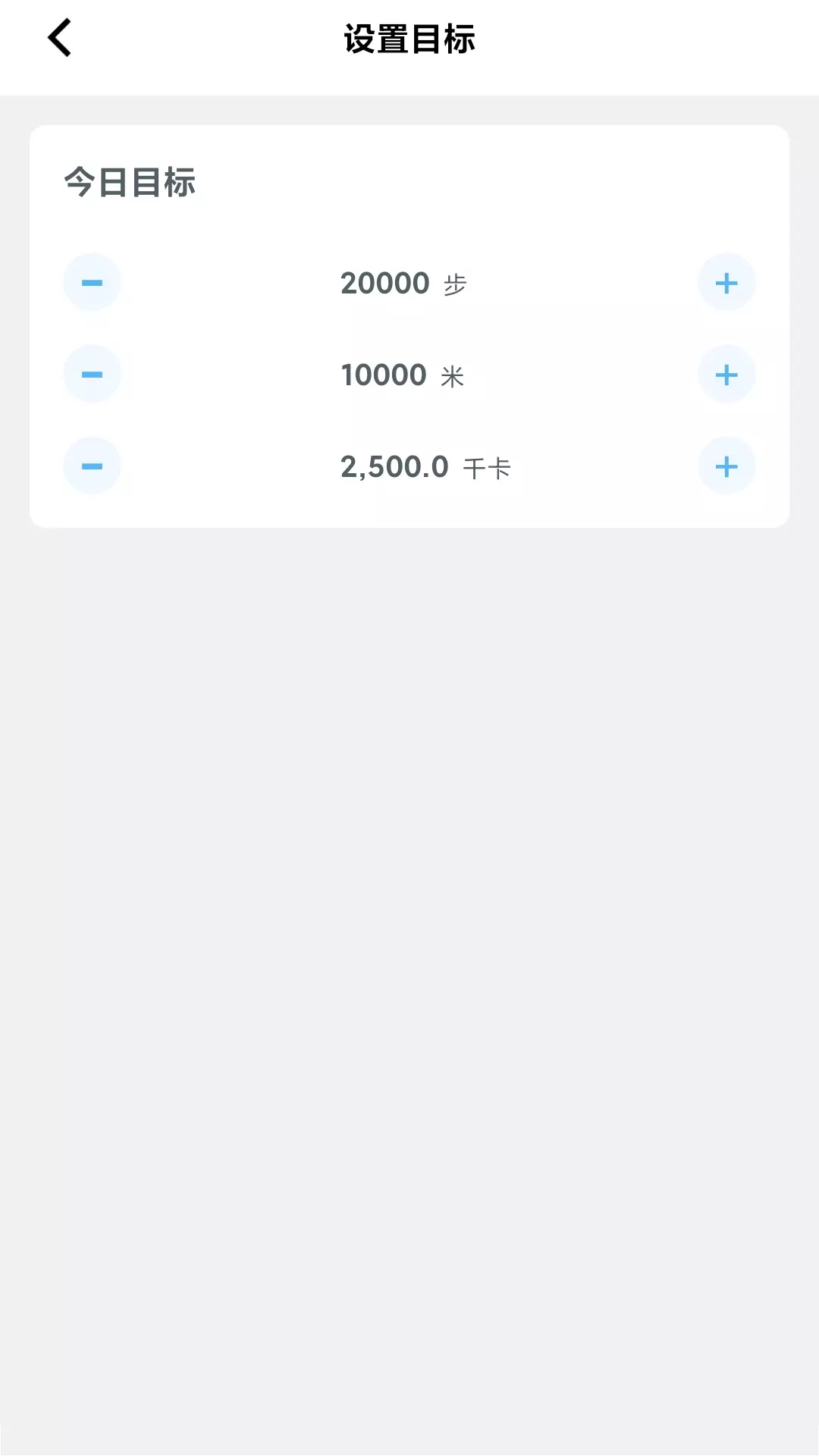
Task: Click the 步 unit label
Action: 455,285
